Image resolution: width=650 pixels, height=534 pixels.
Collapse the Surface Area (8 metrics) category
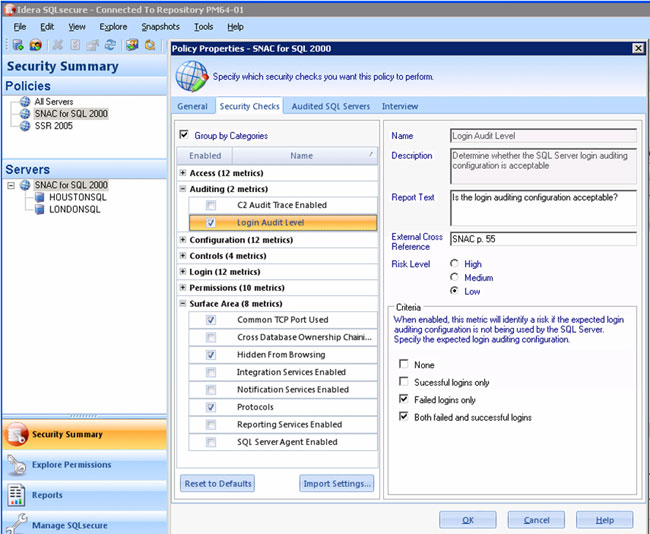point(183,303)
